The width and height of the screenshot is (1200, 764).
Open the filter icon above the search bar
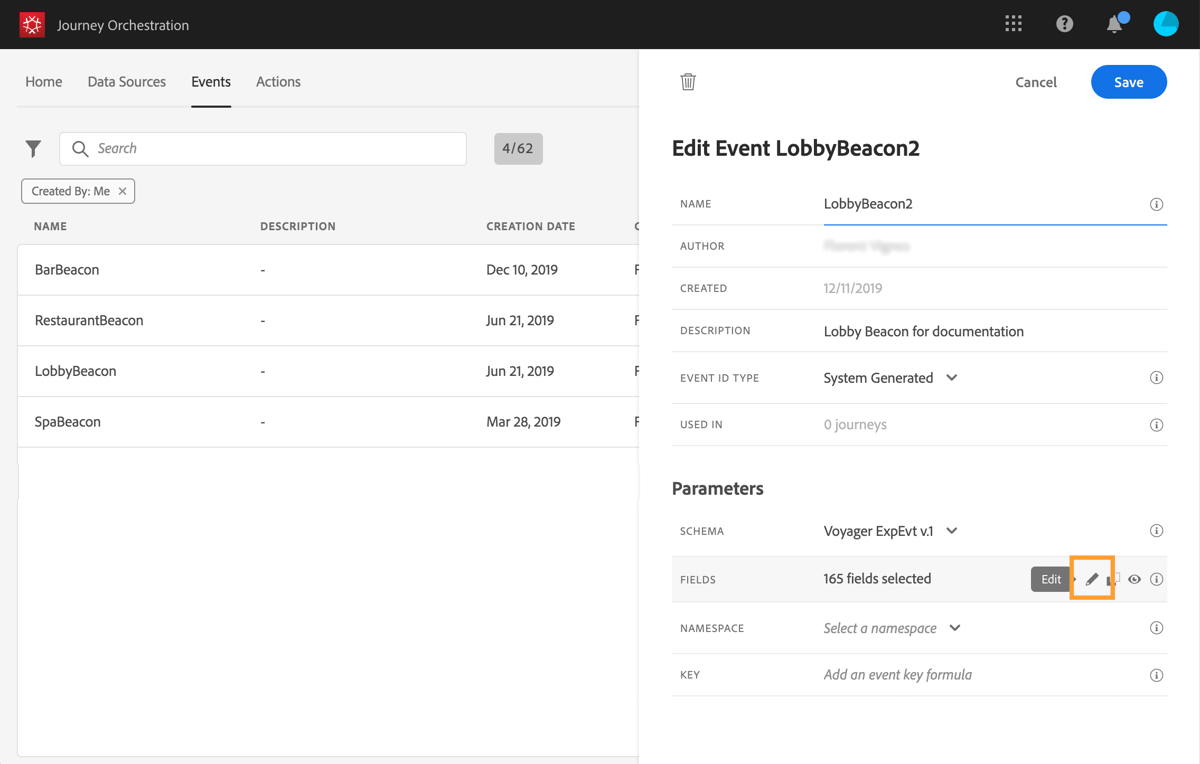pos(33,148)
